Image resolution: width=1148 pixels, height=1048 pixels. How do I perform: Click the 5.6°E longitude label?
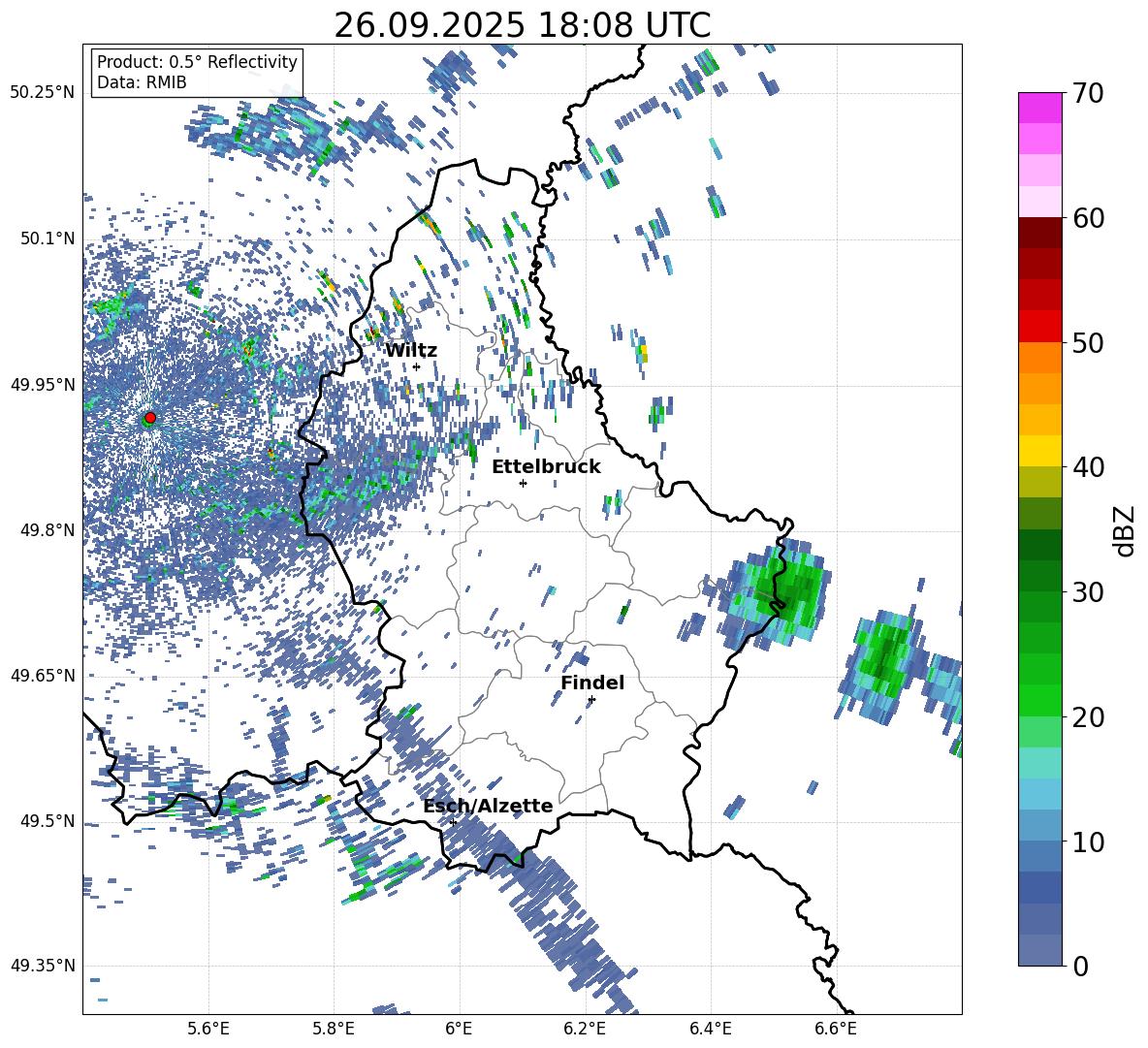click(x=207, y=1029)
